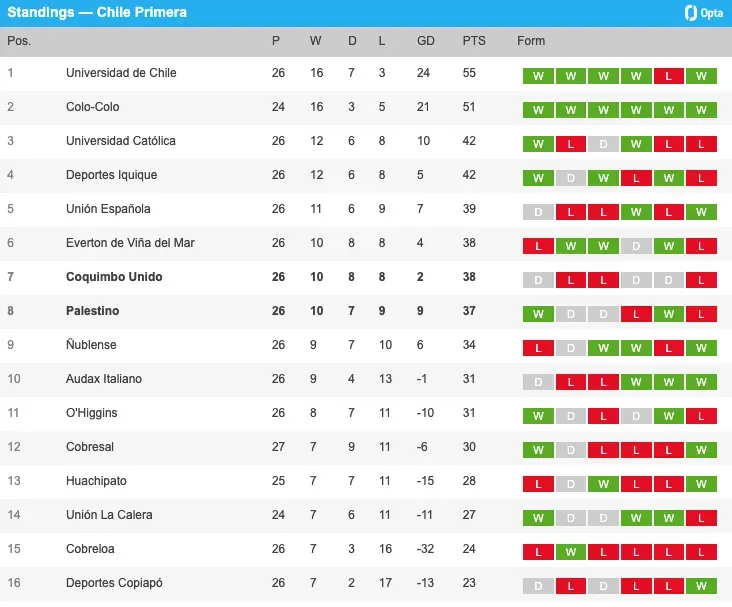This screenshot has width=732, height=607.
Task: Sort standings by GD column header
Action: (x=426, y=41)
